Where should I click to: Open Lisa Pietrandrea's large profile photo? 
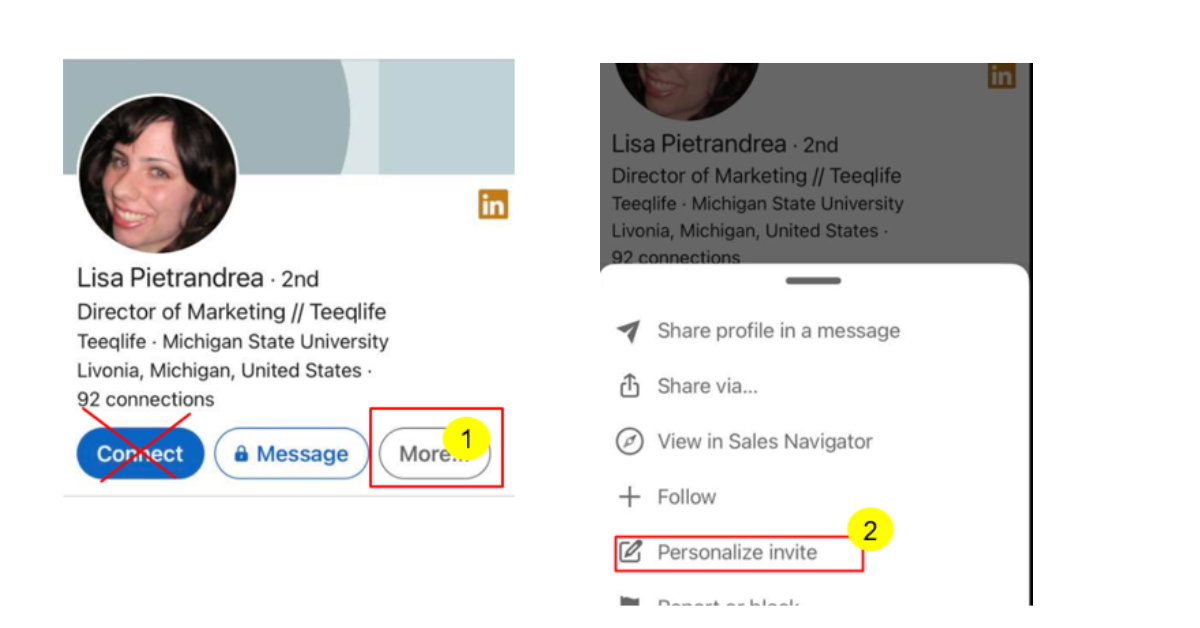pos(157,174)
